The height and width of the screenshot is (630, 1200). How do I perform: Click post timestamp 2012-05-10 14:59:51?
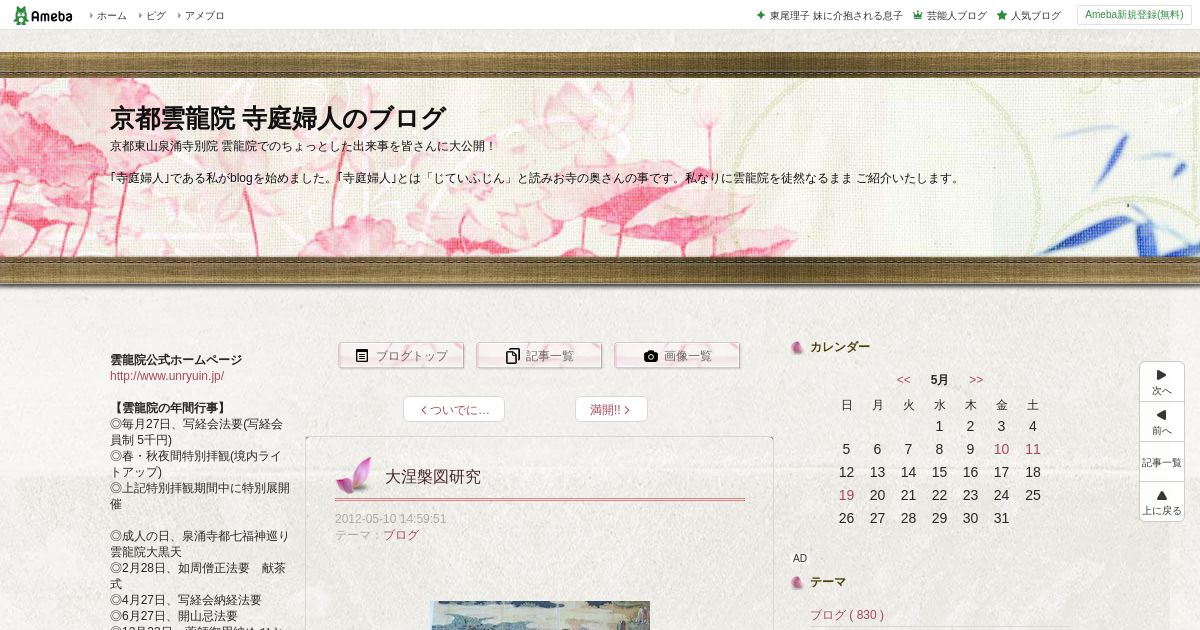point(391,519)
